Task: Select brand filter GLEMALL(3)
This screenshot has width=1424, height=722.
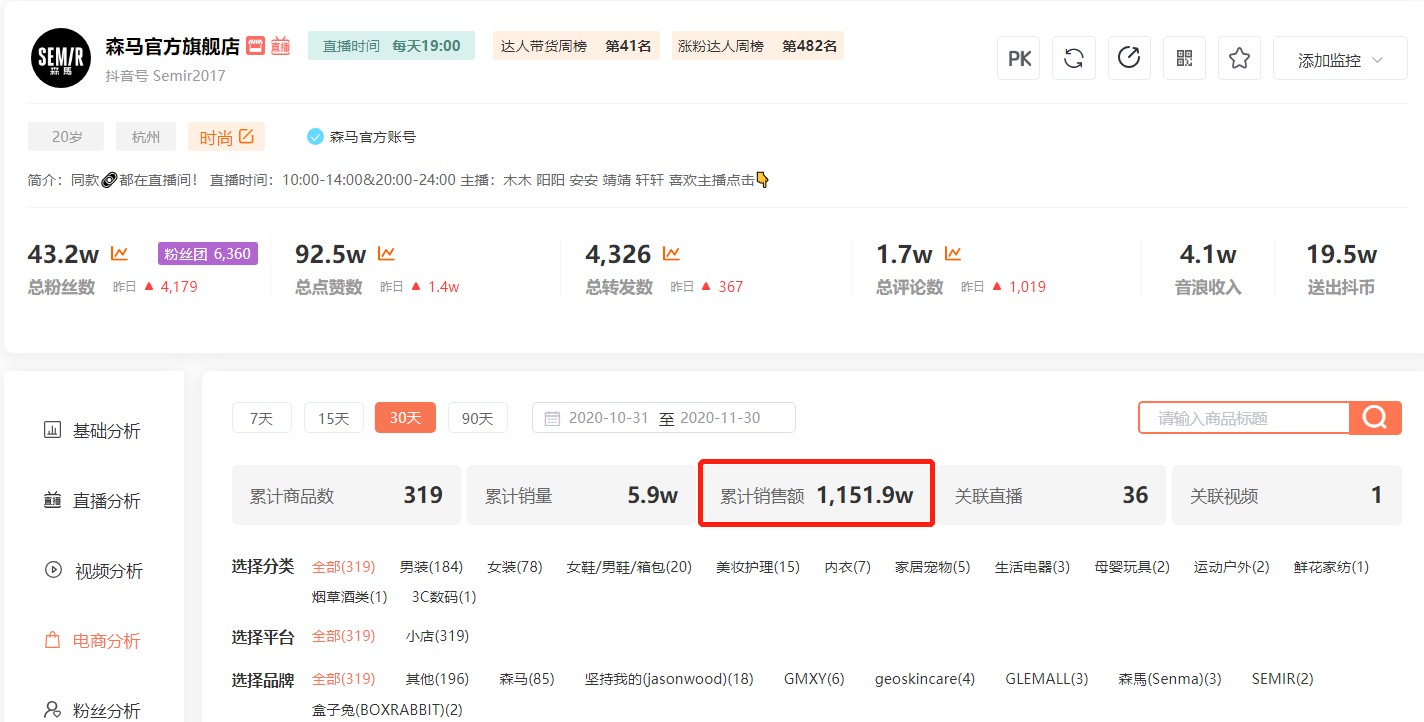Action: 1047,679
